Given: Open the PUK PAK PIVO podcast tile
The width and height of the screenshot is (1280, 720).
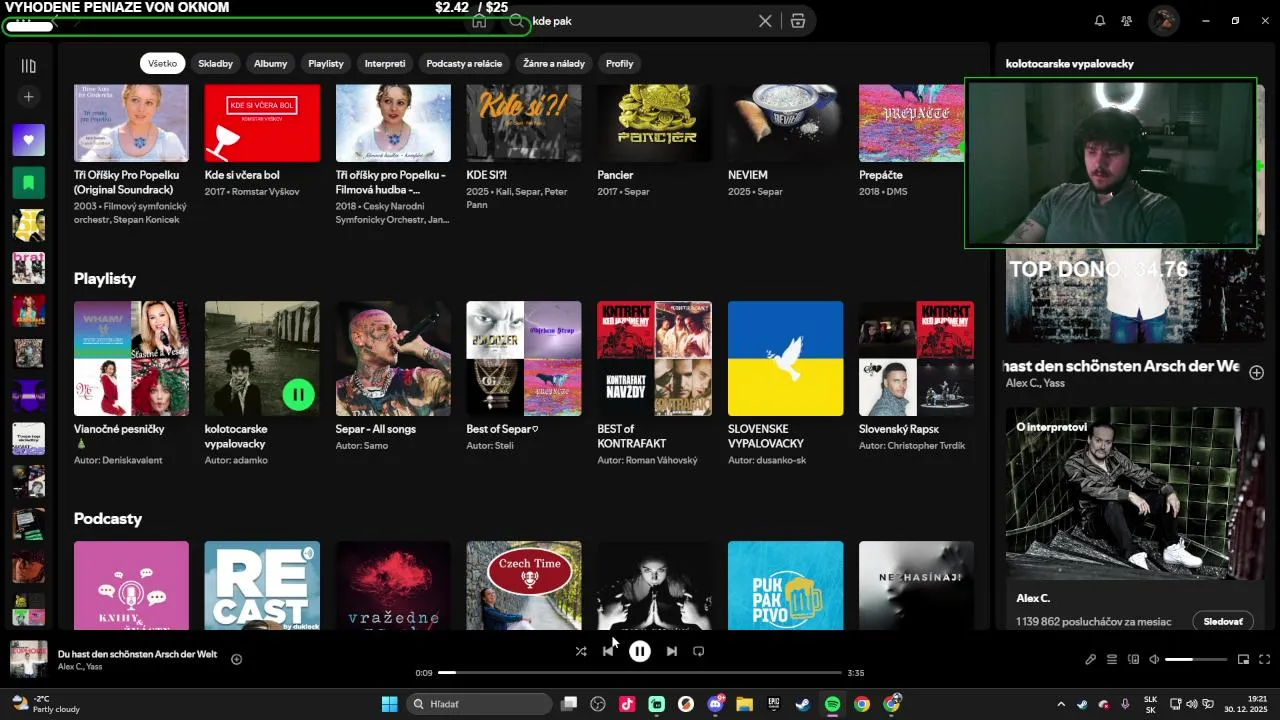Looking at the screenshot, I should tap(786, 585).
